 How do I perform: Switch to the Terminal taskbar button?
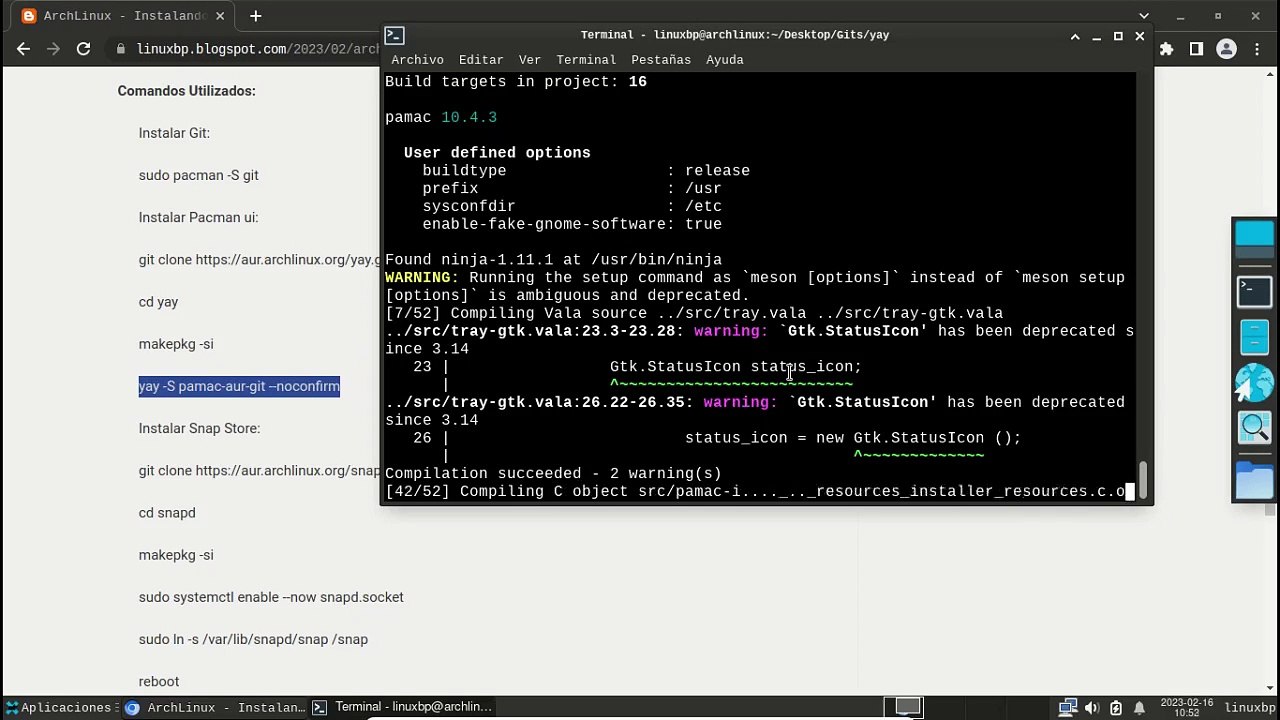[402, 707]
